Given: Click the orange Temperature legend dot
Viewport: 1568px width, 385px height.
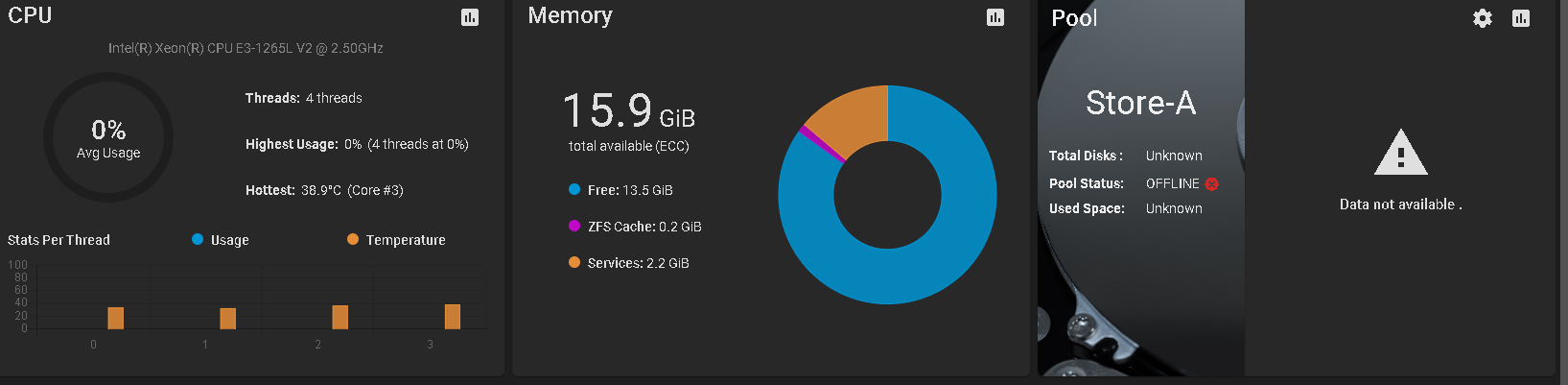Looking at the screenshot, I should click(x=353, y=239).
